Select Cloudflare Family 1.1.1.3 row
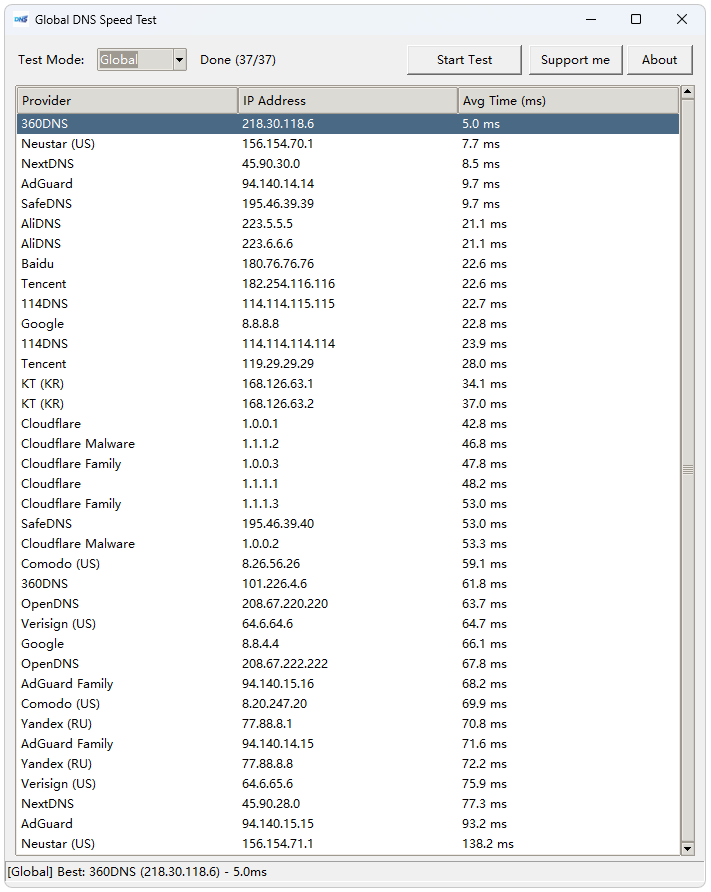This screenshot has width=711, height=892. [348, 503]
